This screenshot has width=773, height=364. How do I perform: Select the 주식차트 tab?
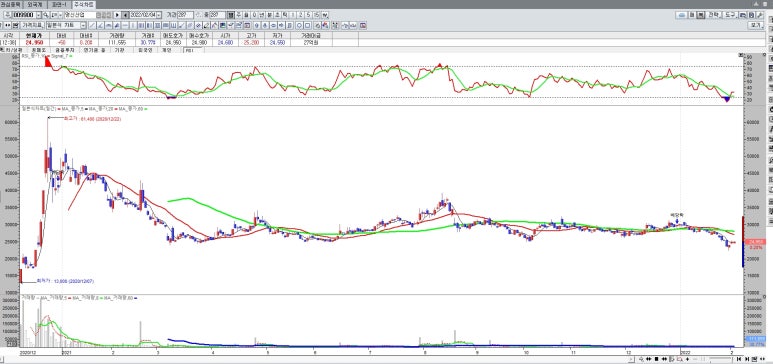[84, 4]
